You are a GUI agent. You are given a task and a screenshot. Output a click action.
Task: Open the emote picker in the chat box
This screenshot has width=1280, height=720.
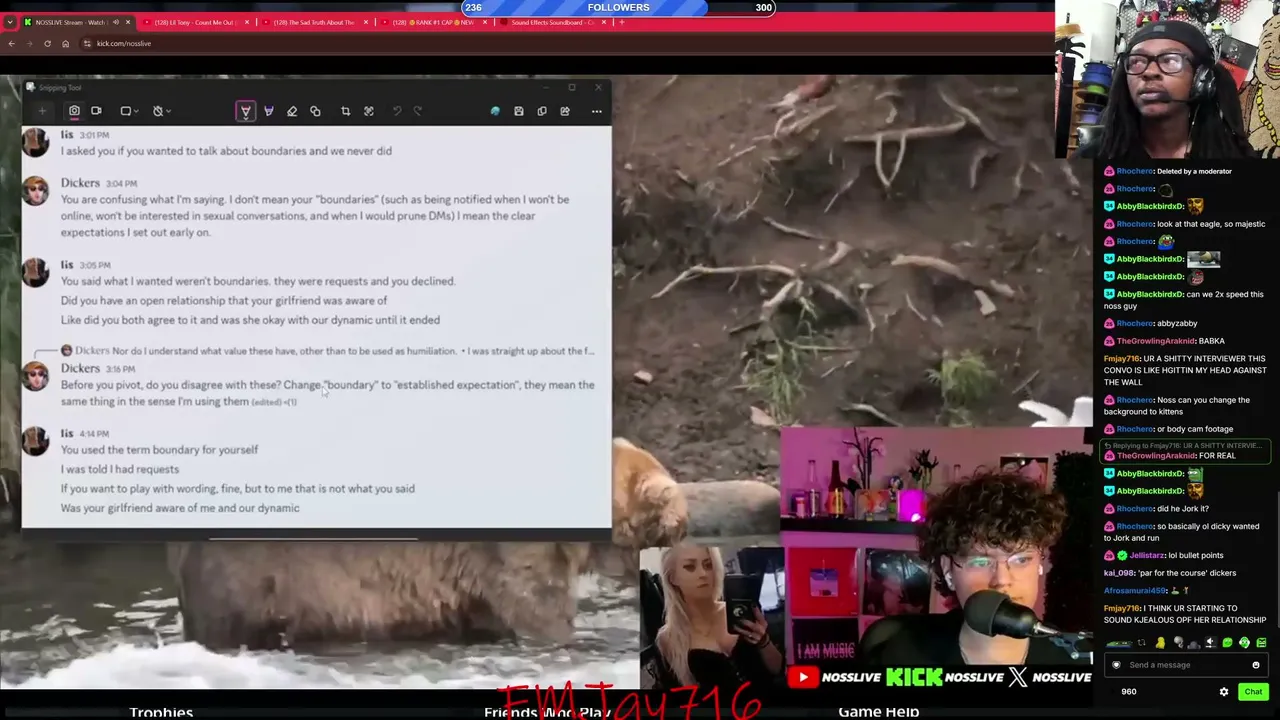[x=1256, y=665]
